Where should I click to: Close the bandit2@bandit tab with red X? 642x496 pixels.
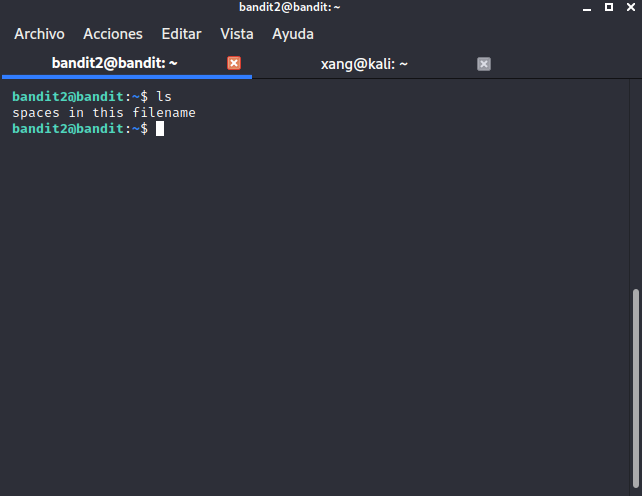[234, 63]
